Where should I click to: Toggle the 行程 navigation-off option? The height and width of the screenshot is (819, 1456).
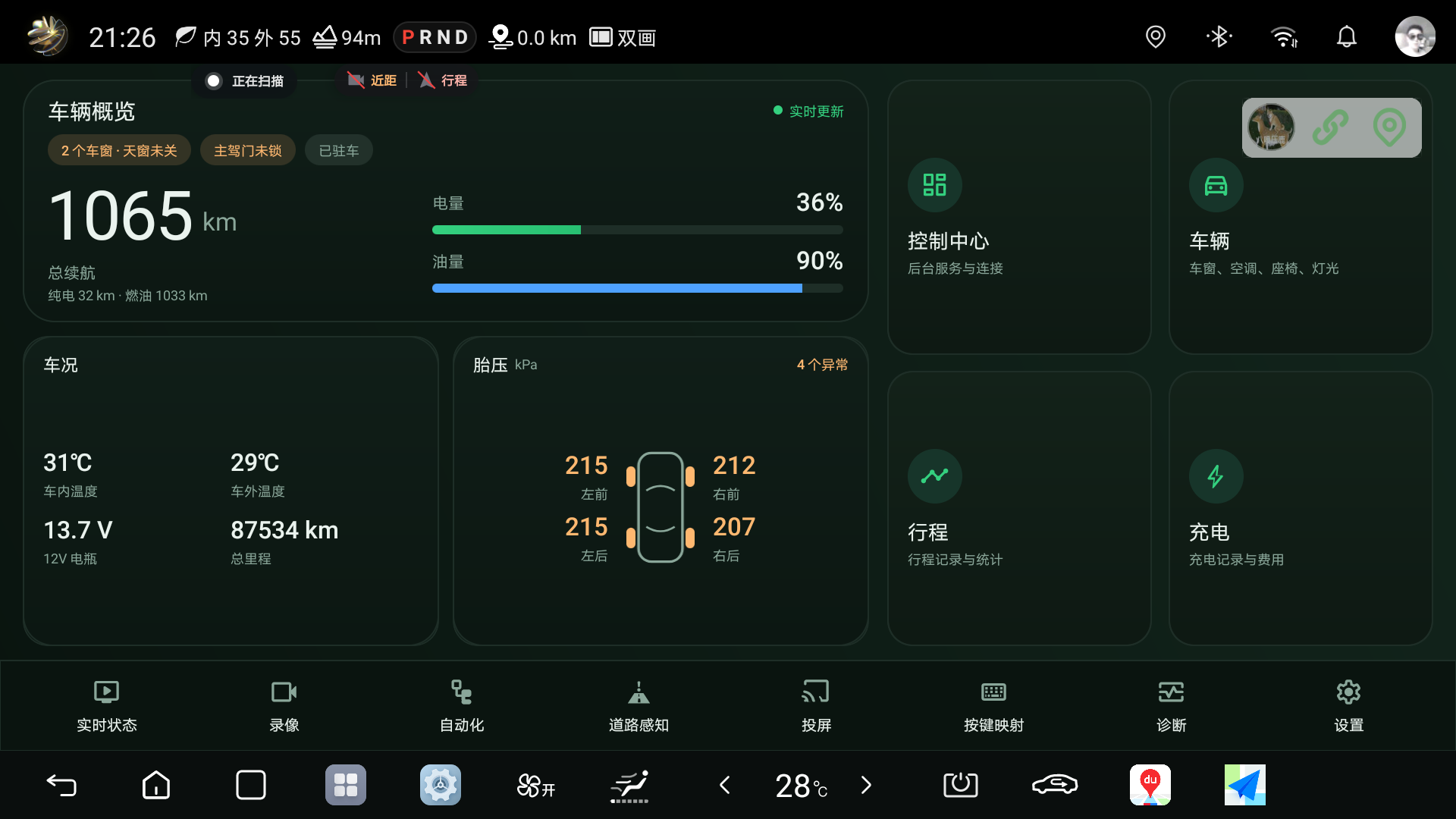(x=443, y=80)
